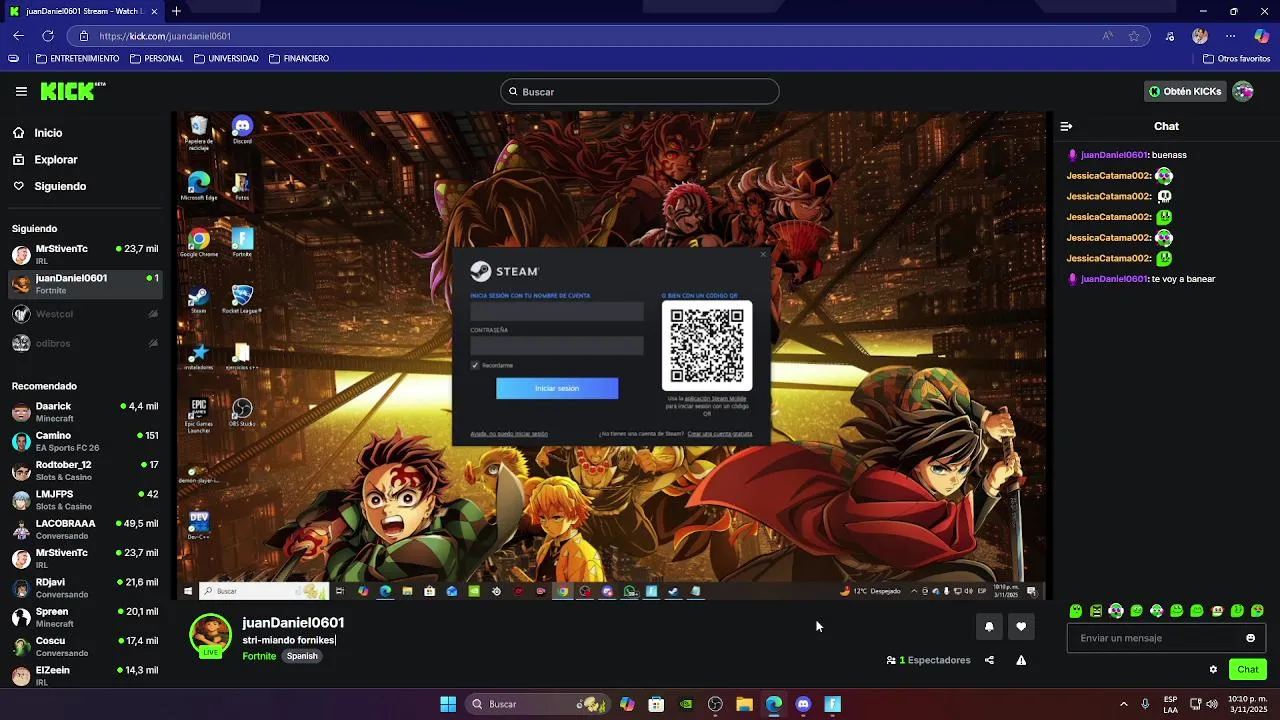The height and width of the screenshot is (720, 1280).
Task: Click the Windows Start button
Action: [448, 704]
